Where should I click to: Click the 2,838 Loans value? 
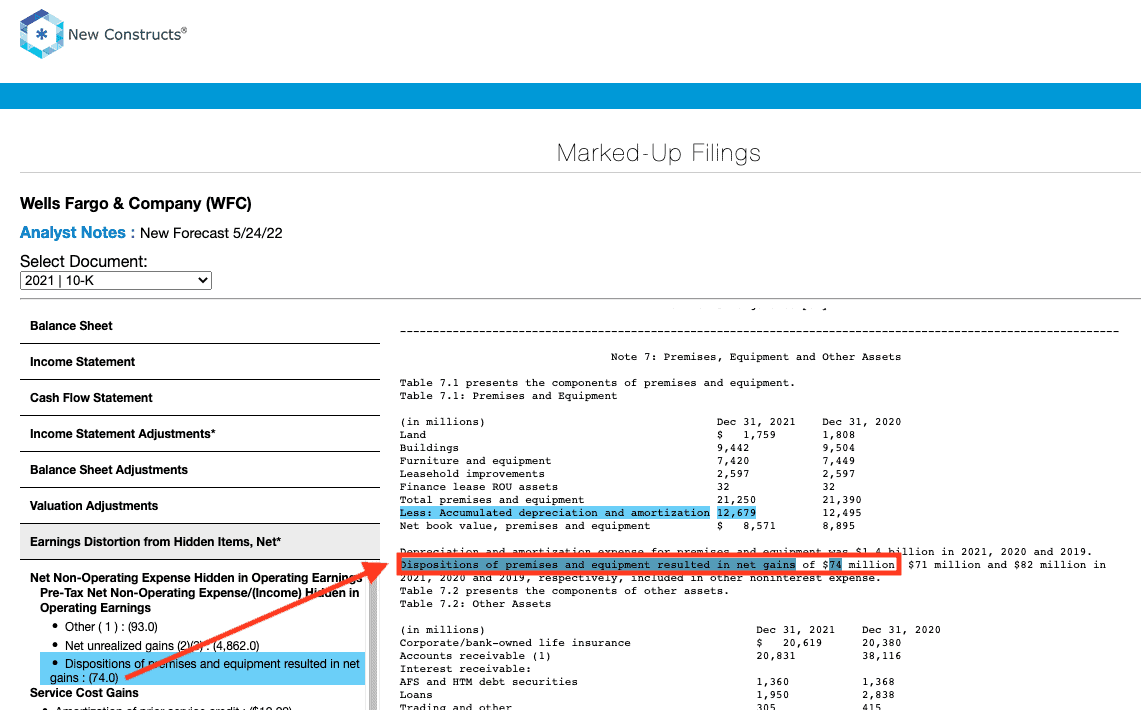tap(878, 695)
